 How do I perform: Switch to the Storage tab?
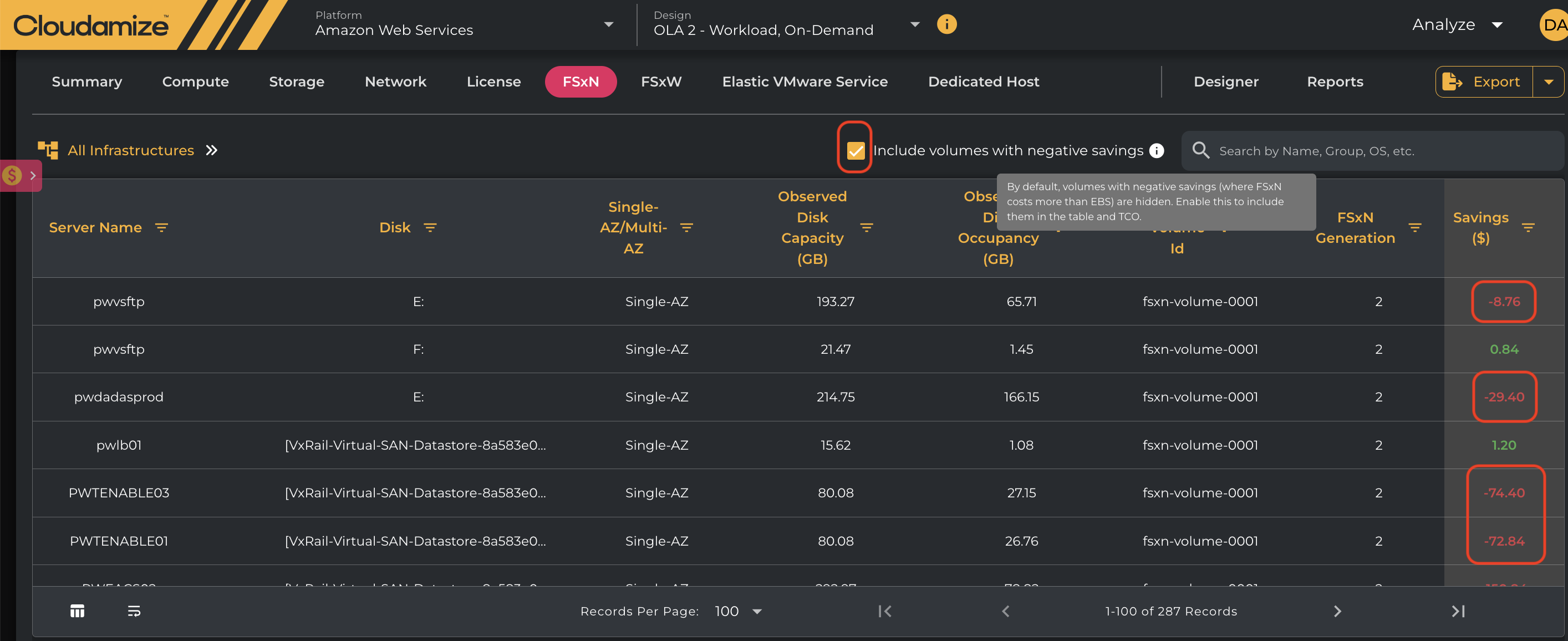(297, 82)
